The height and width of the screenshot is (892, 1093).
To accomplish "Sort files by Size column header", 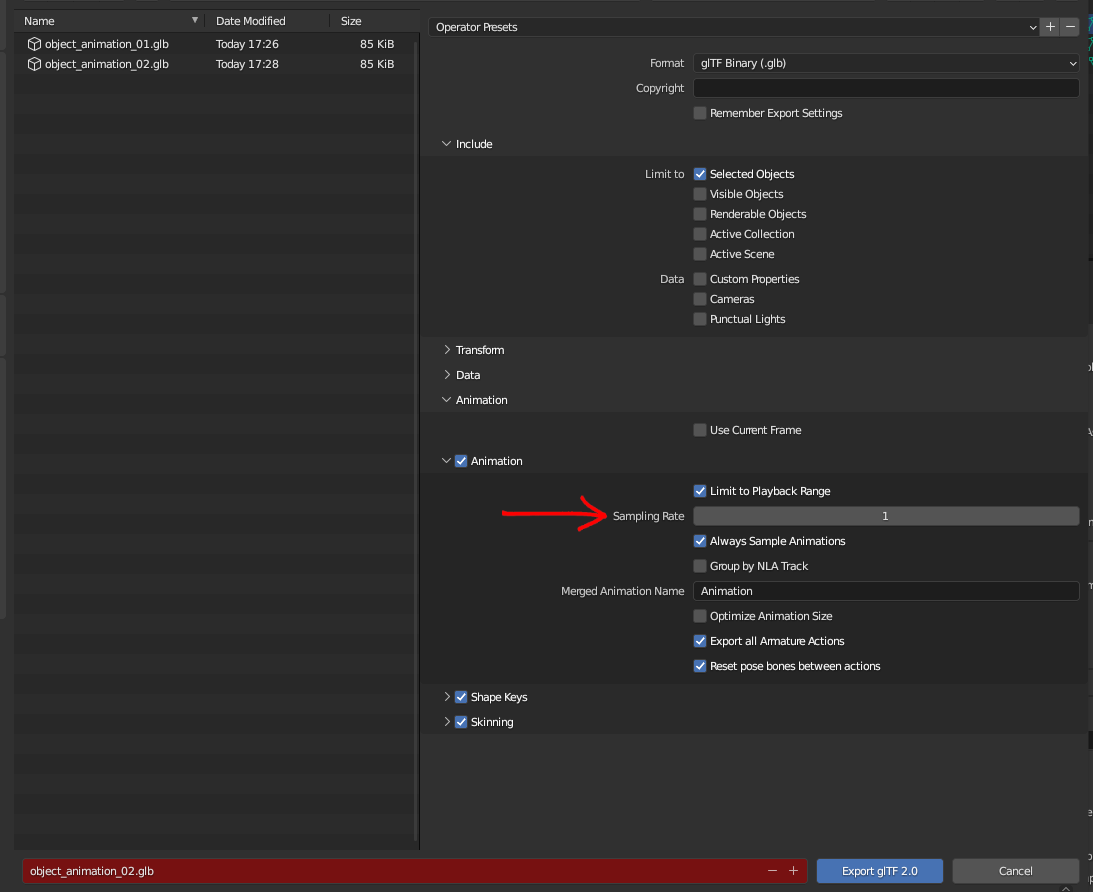I will (x=351, y=21).
